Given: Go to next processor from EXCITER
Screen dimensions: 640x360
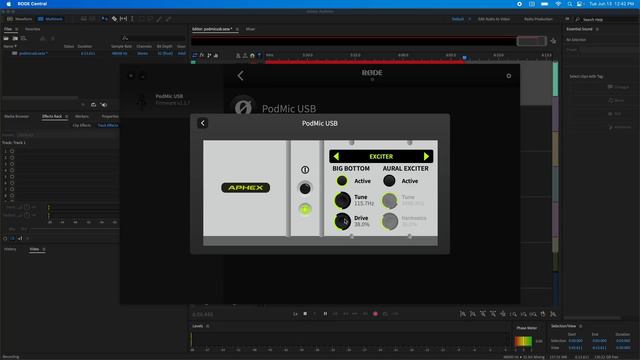Looking at the screenshot, I should pos(426,156).
